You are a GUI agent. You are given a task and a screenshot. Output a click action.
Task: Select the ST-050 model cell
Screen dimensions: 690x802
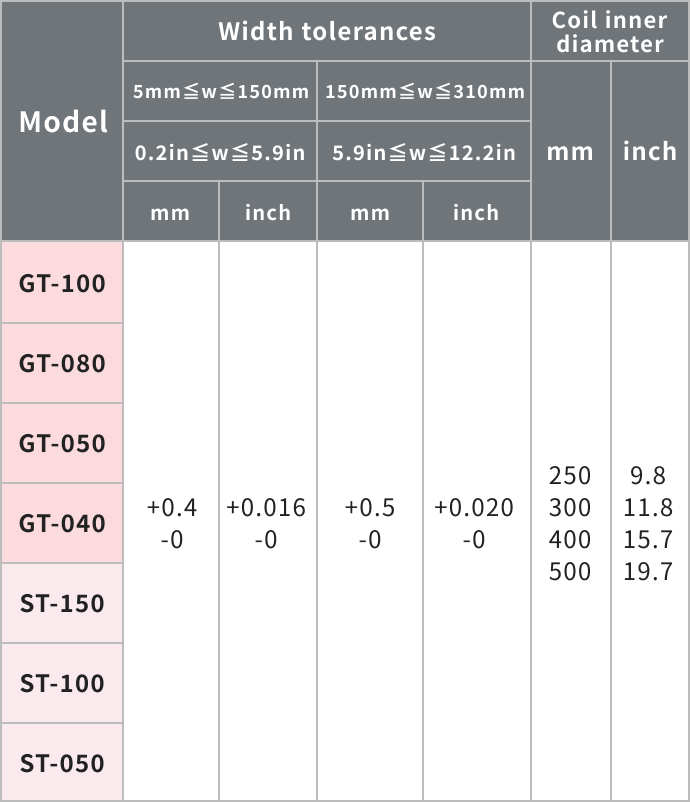click(x=62, y=763)
